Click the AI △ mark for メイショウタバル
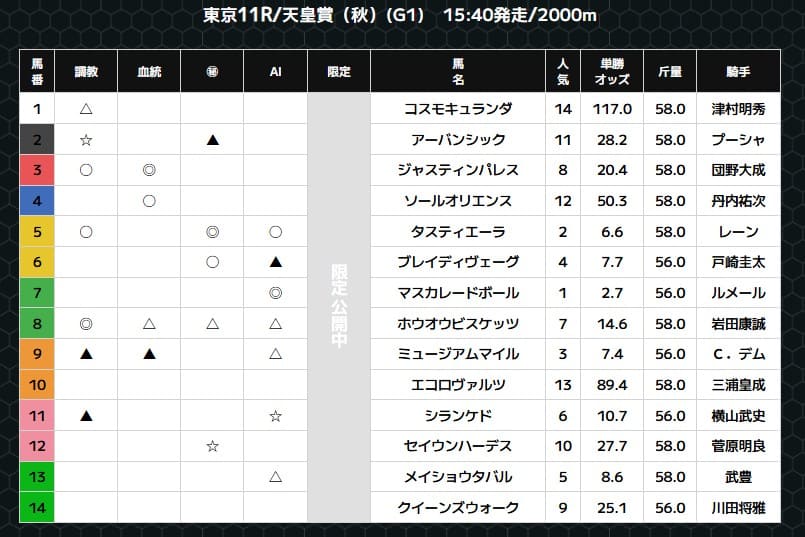The height and width of the screenshot is (537, 805). click(275, 477)
